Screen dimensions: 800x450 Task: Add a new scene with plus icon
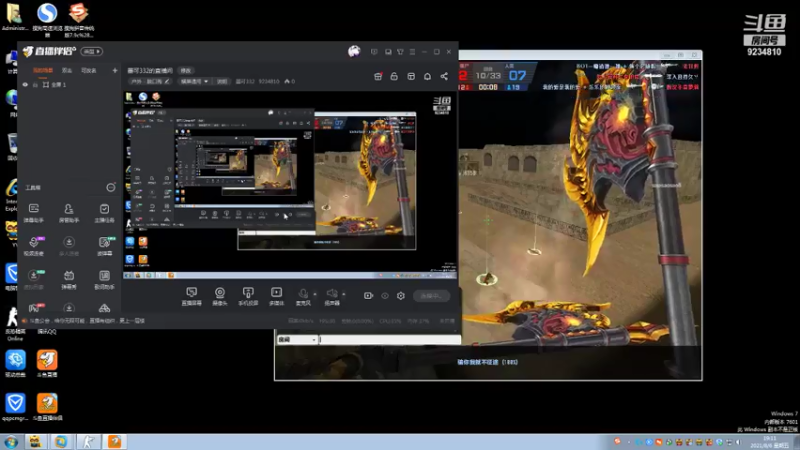pyautogui.click(x=115, y=70)
